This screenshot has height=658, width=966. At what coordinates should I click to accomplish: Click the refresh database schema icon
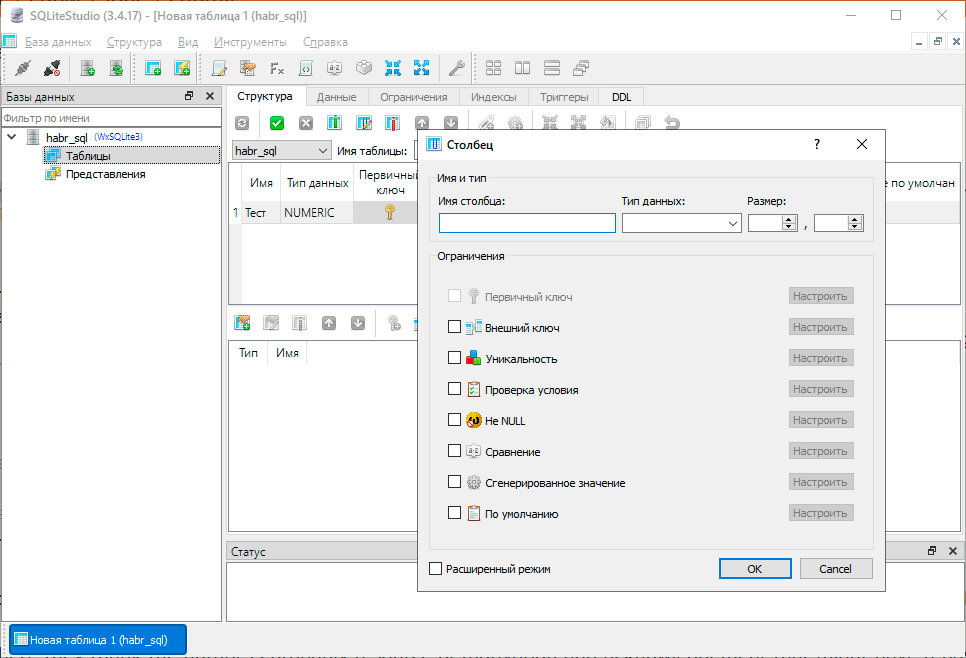click(116, 68)
